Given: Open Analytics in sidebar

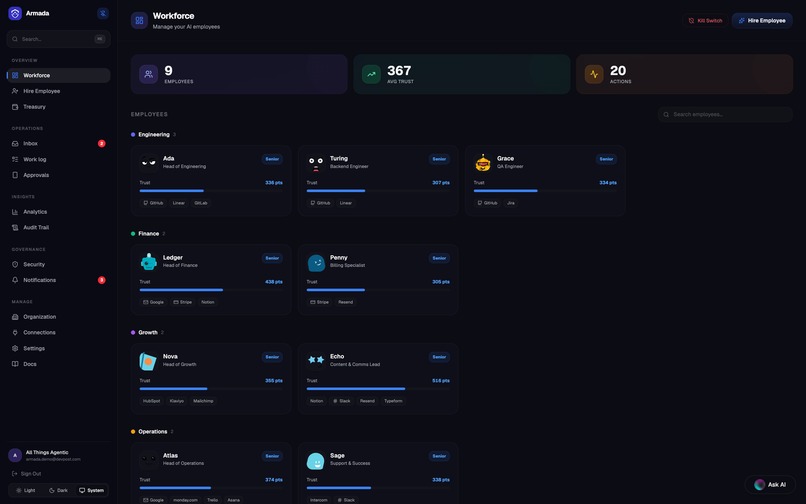Looking at the screenshot, I should click(x=59, y=212).
